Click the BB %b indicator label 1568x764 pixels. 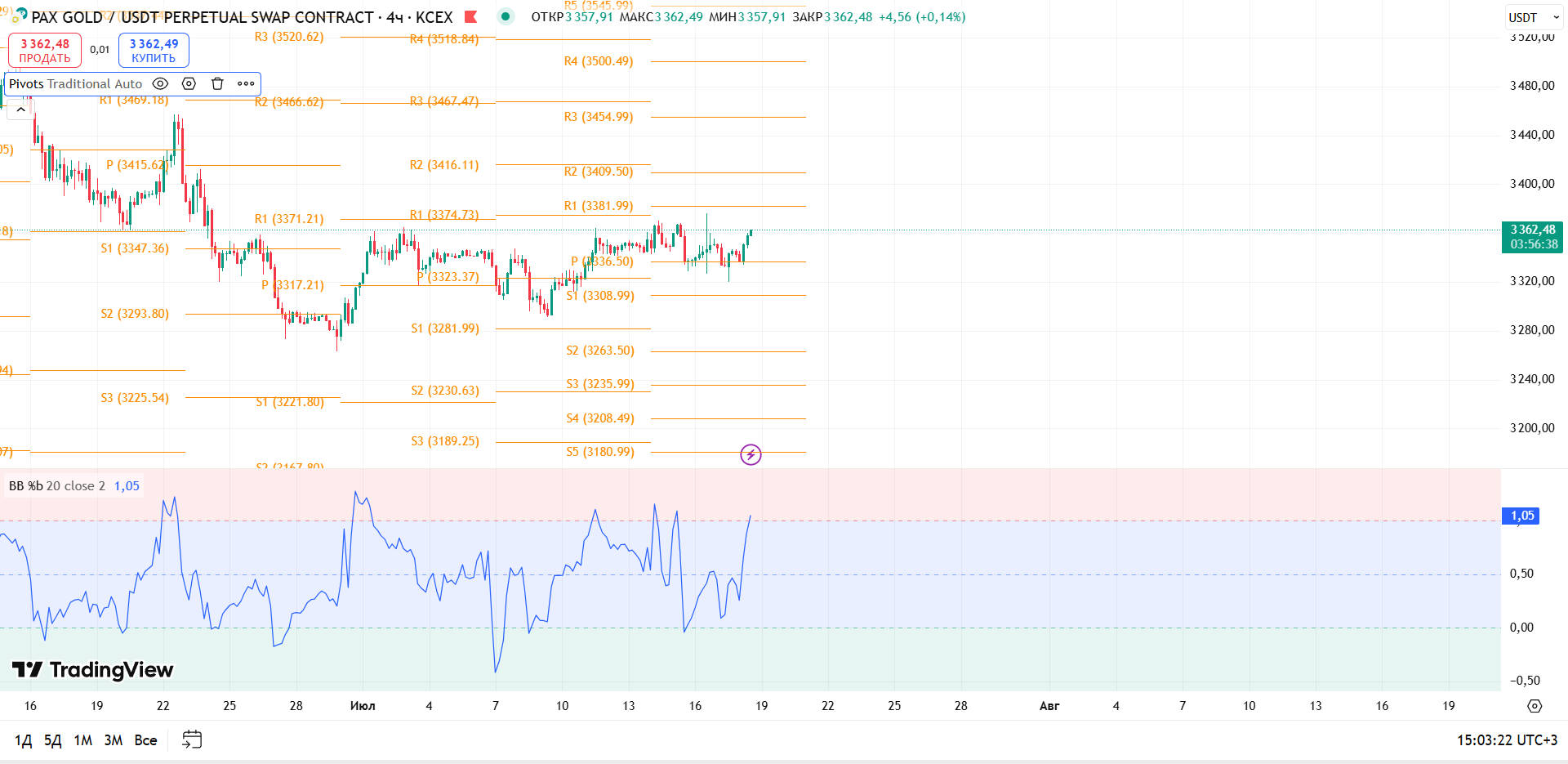pos(56,486)
